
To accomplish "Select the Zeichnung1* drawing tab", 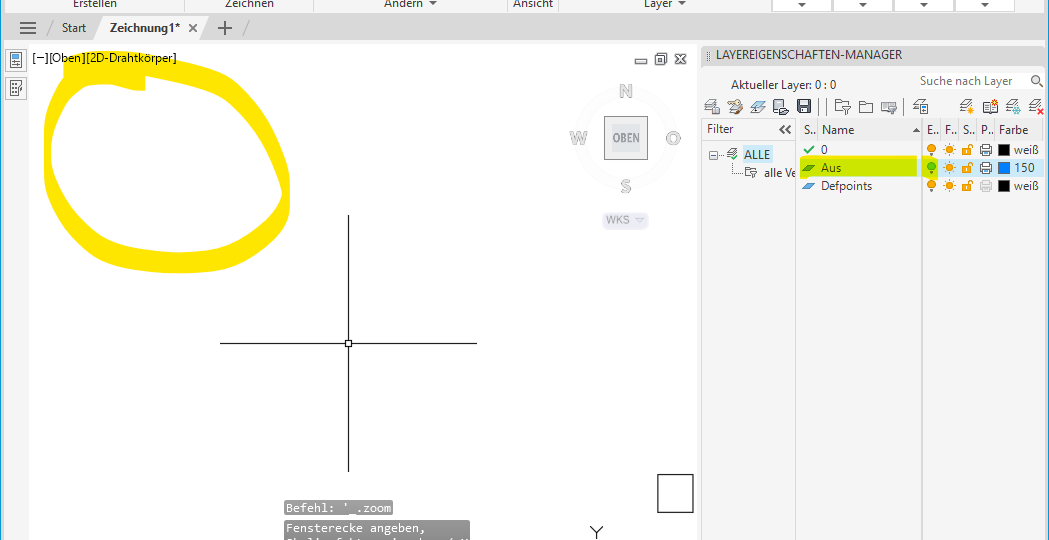I will coord(145,28).
